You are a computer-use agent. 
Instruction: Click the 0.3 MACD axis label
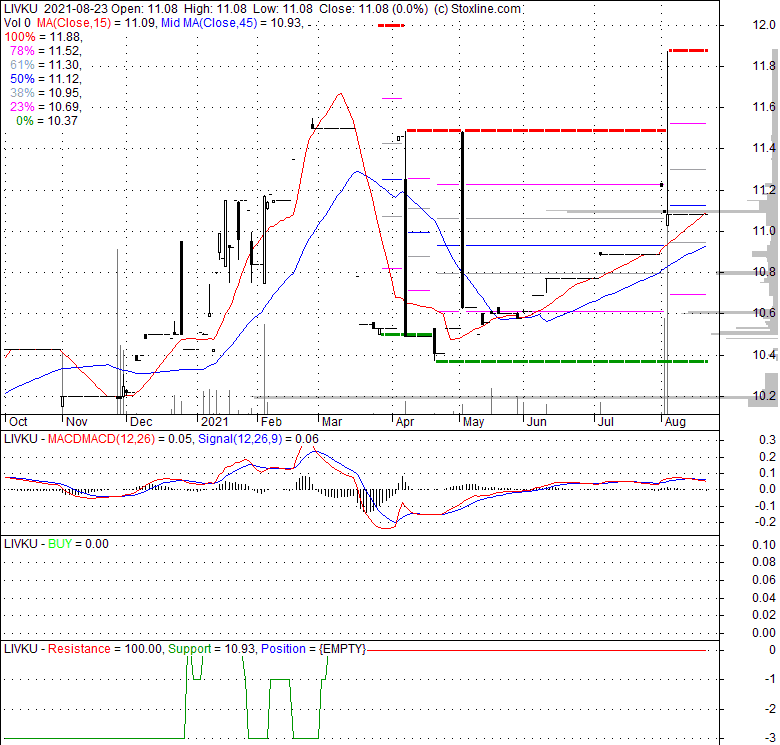pyautogui.click(x=767, y=440)
